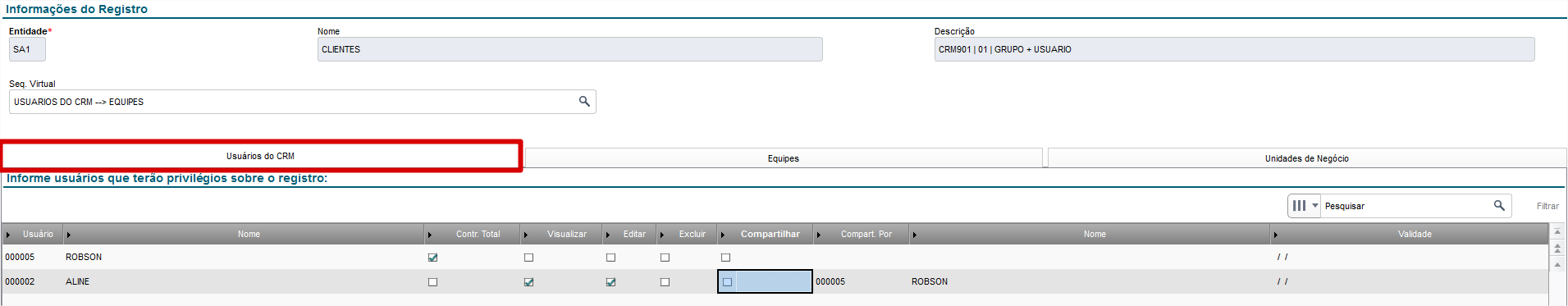Click the Editar column header
The image size is (1568, 306).
coord(629,235)
